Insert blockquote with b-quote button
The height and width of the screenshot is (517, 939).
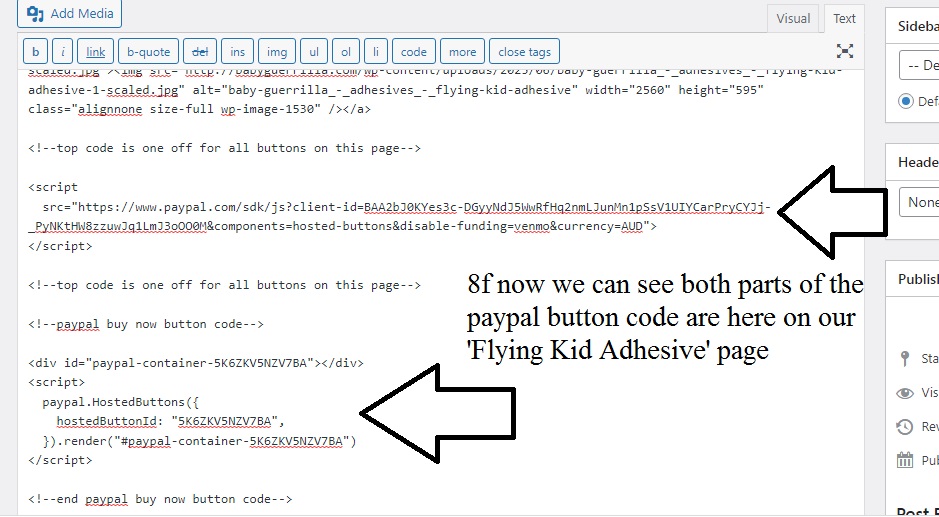tap(149, 52)
